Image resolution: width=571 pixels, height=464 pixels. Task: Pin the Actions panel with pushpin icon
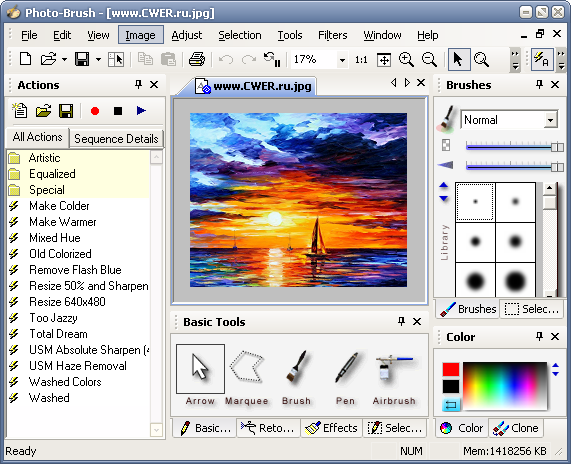click(138, 85)
